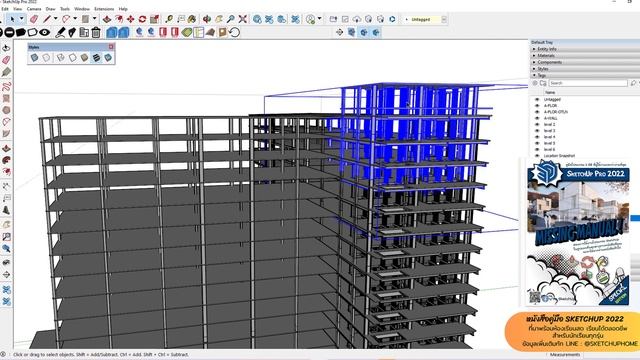Hide the A-WALL tag
Image resolution: width=640 pixels, height=360 pixels.
(537, 118)
